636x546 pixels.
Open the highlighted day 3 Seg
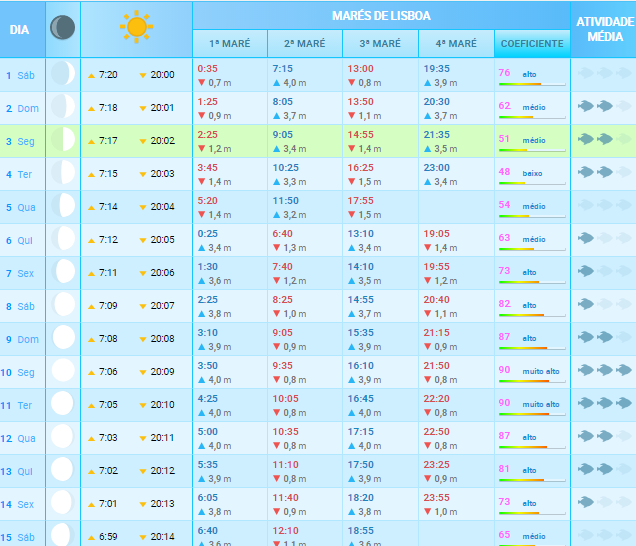(x=20, y=142)
